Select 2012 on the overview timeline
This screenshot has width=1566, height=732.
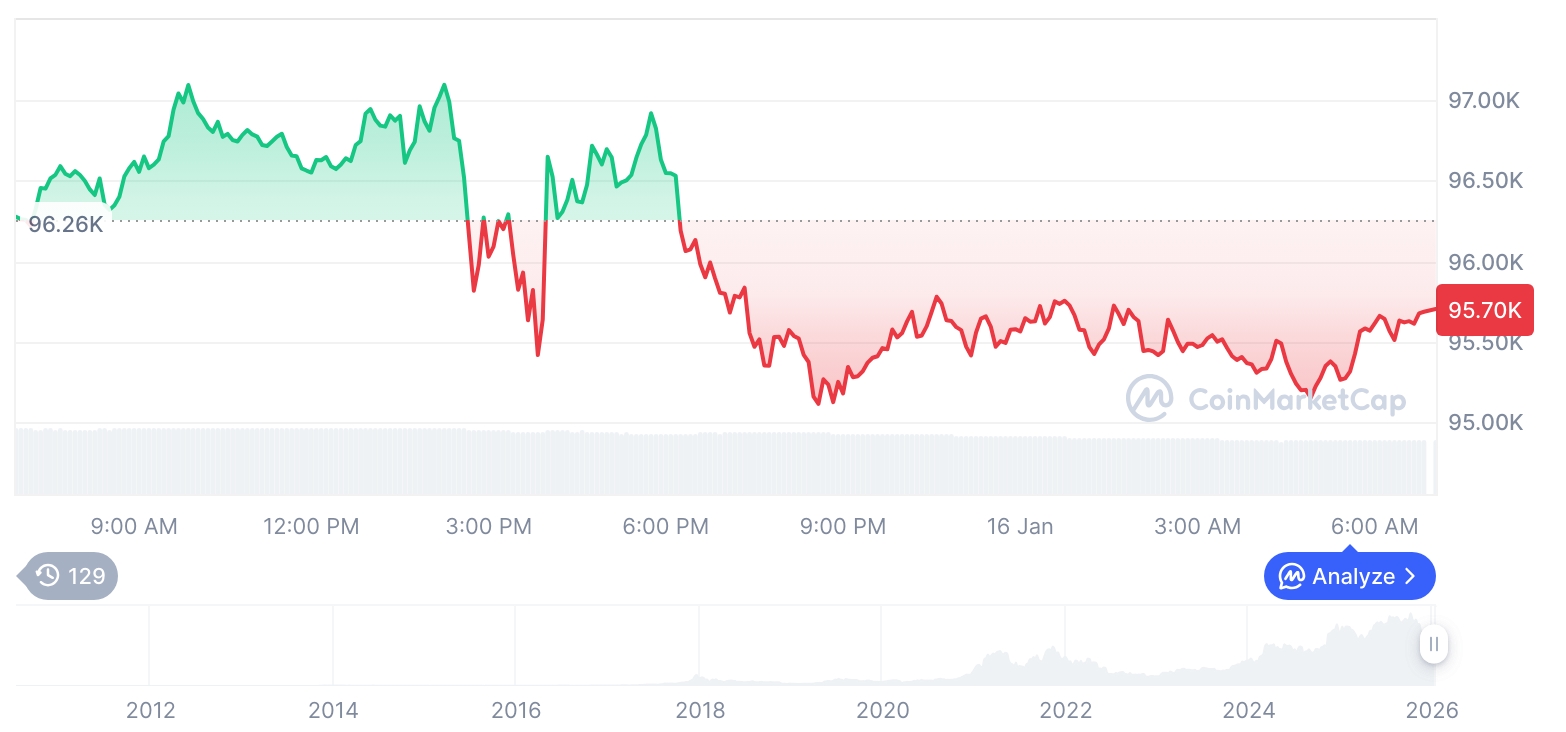point(151,711)
